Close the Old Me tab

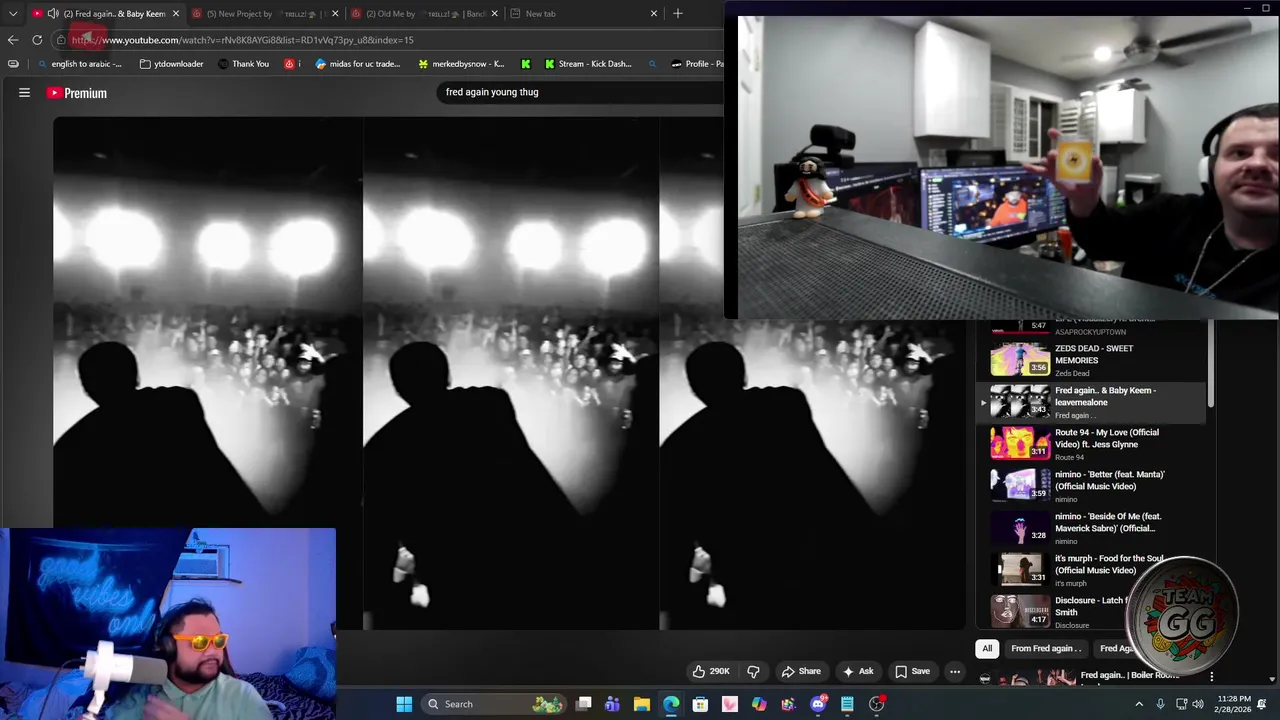(x=494, y=14)
